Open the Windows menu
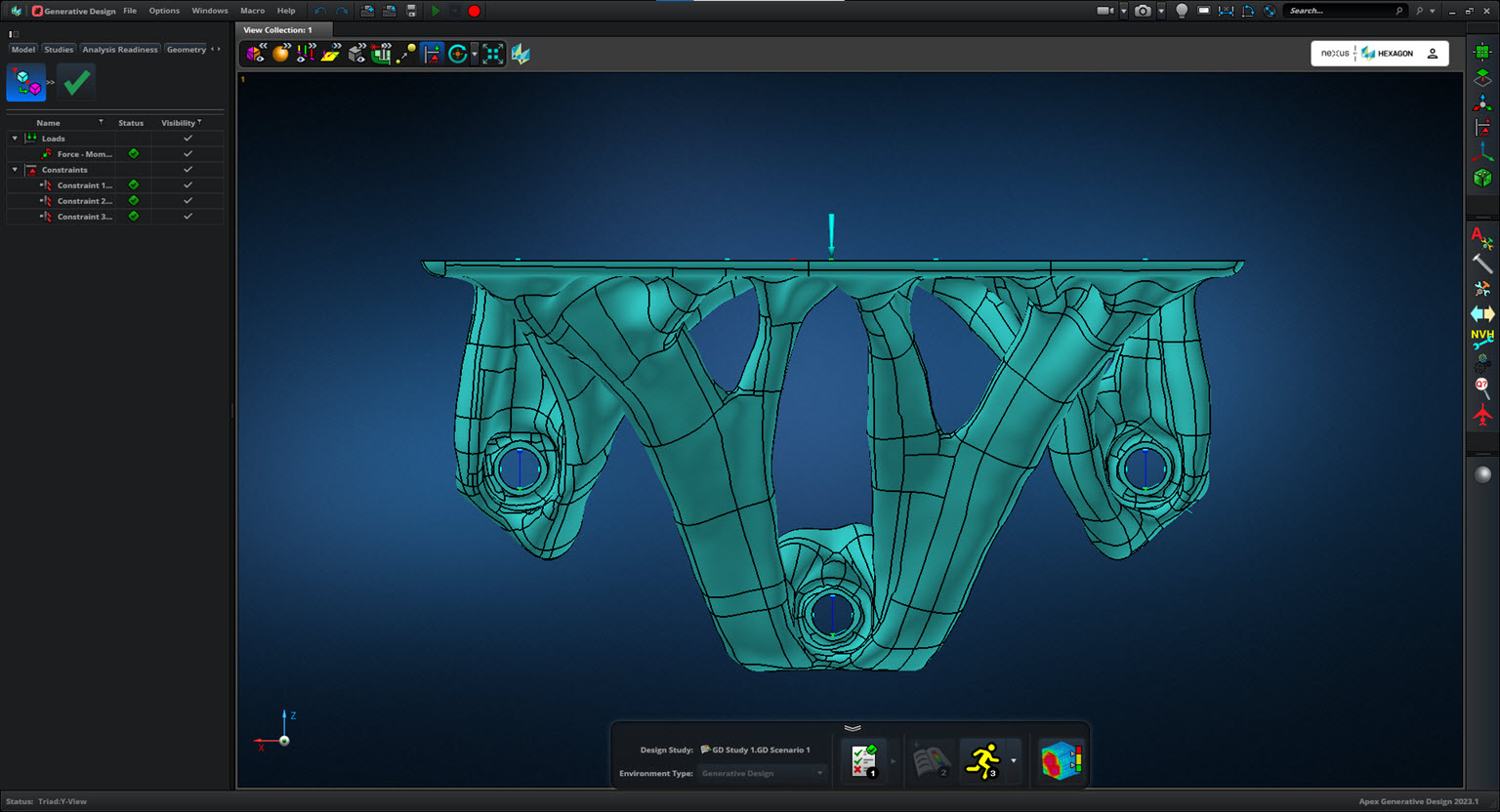The height and width of the screenshot is (812, 1500). (210, 11)
